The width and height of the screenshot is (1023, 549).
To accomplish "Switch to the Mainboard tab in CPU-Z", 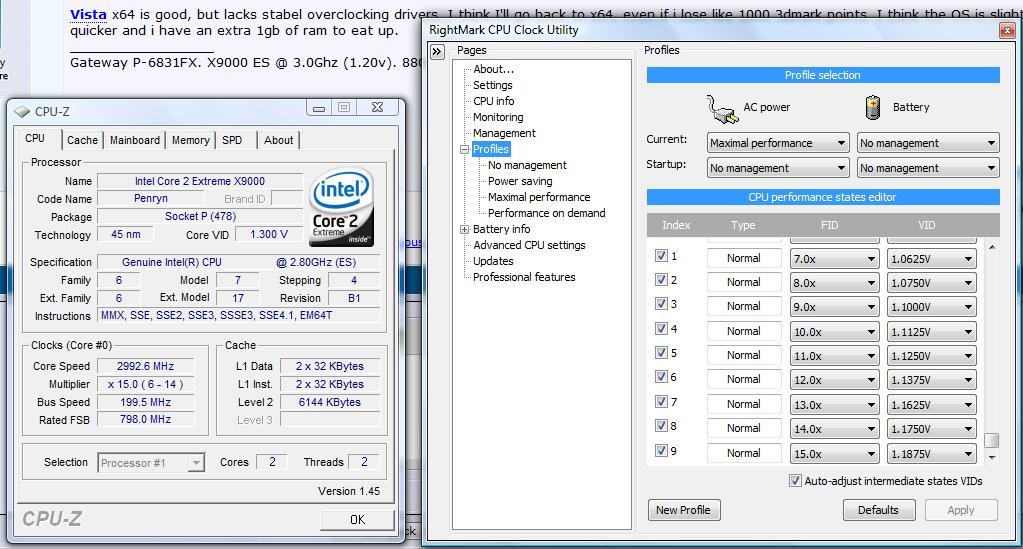I will pyautogui.click(x=134, y=140).
